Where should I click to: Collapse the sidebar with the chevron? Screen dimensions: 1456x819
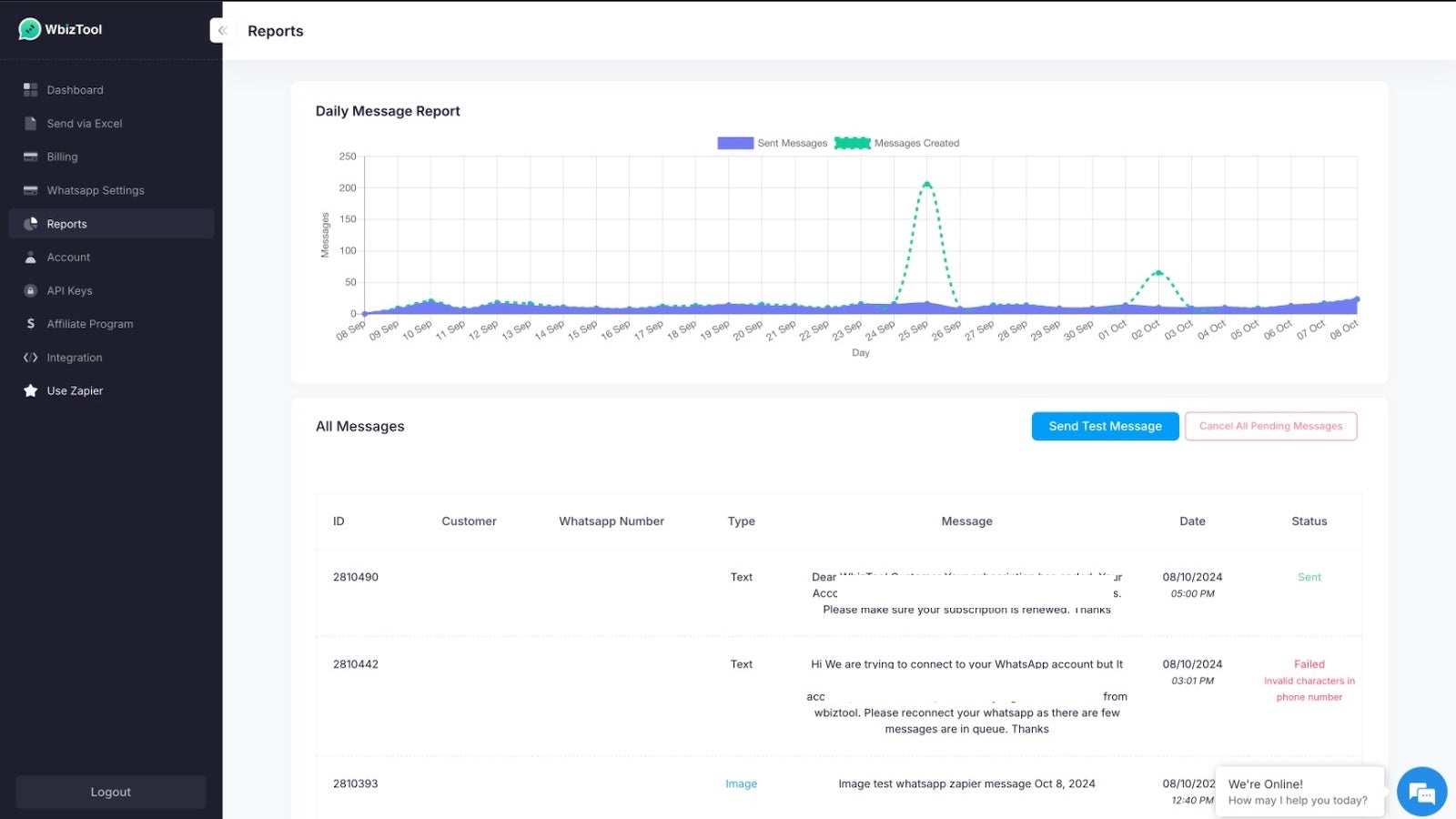(222, 30)
